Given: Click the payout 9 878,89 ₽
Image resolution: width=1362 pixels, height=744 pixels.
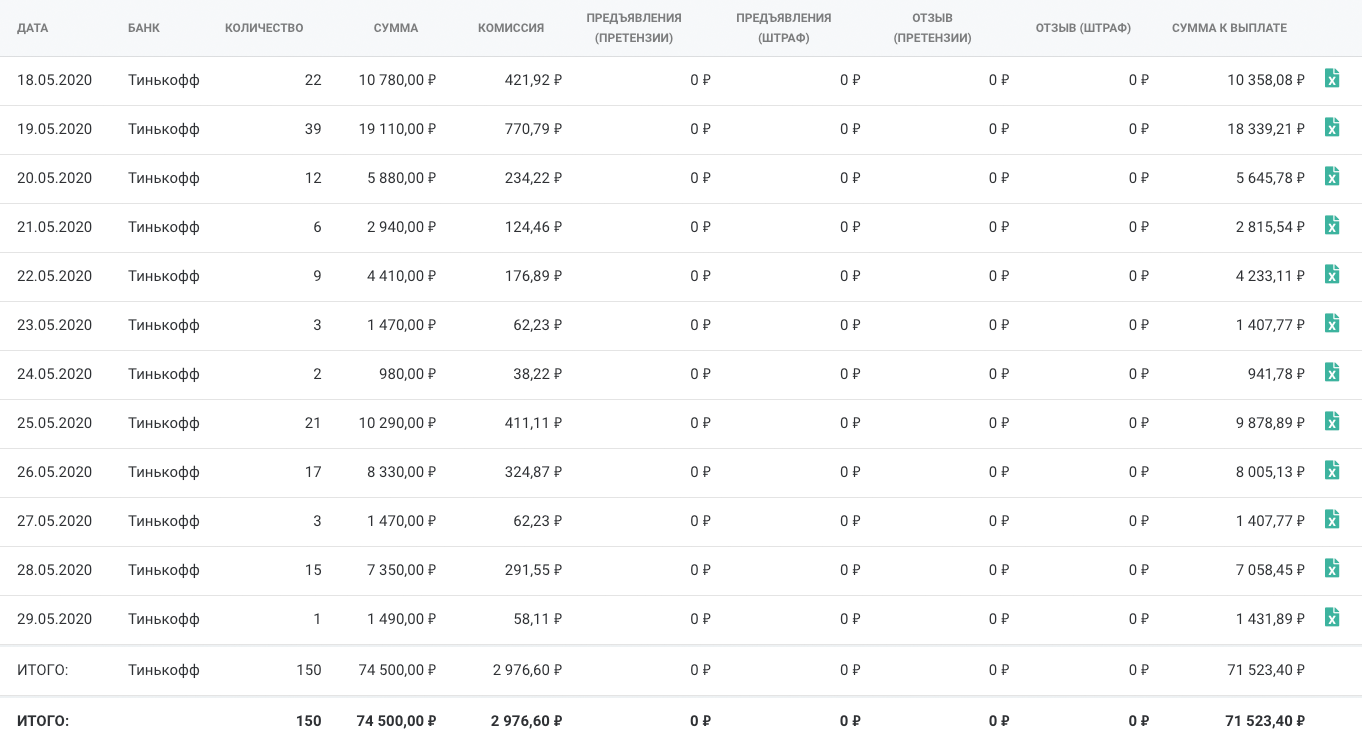Looking at the screenshot, I should 1271,423.
